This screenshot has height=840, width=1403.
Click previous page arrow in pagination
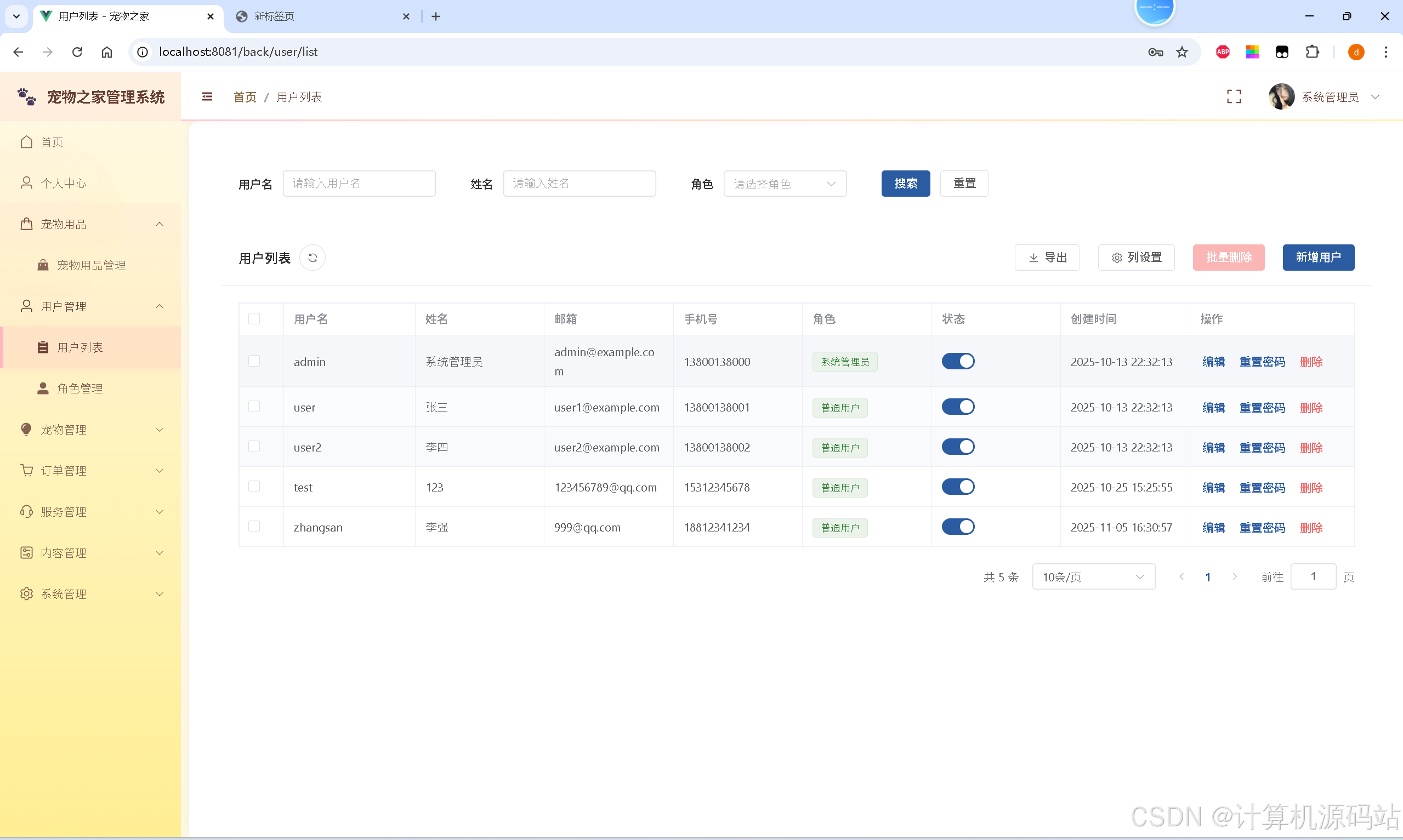1182,576
